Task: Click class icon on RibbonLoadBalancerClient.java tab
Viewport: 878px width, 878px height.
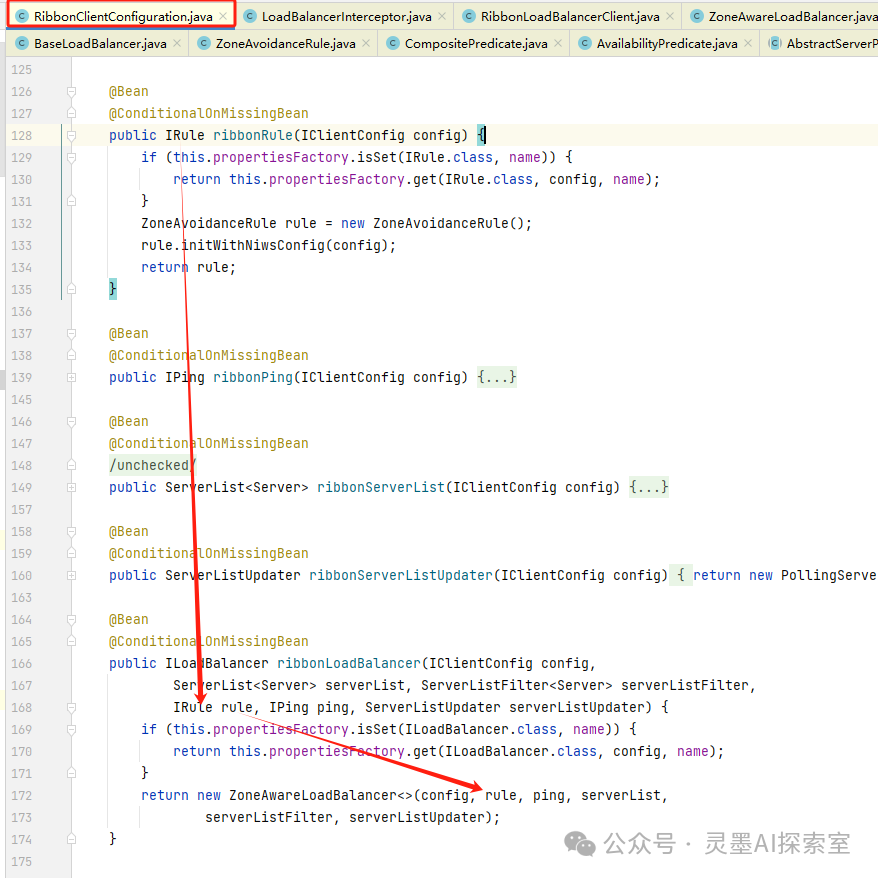Action: tap(469, 17)
